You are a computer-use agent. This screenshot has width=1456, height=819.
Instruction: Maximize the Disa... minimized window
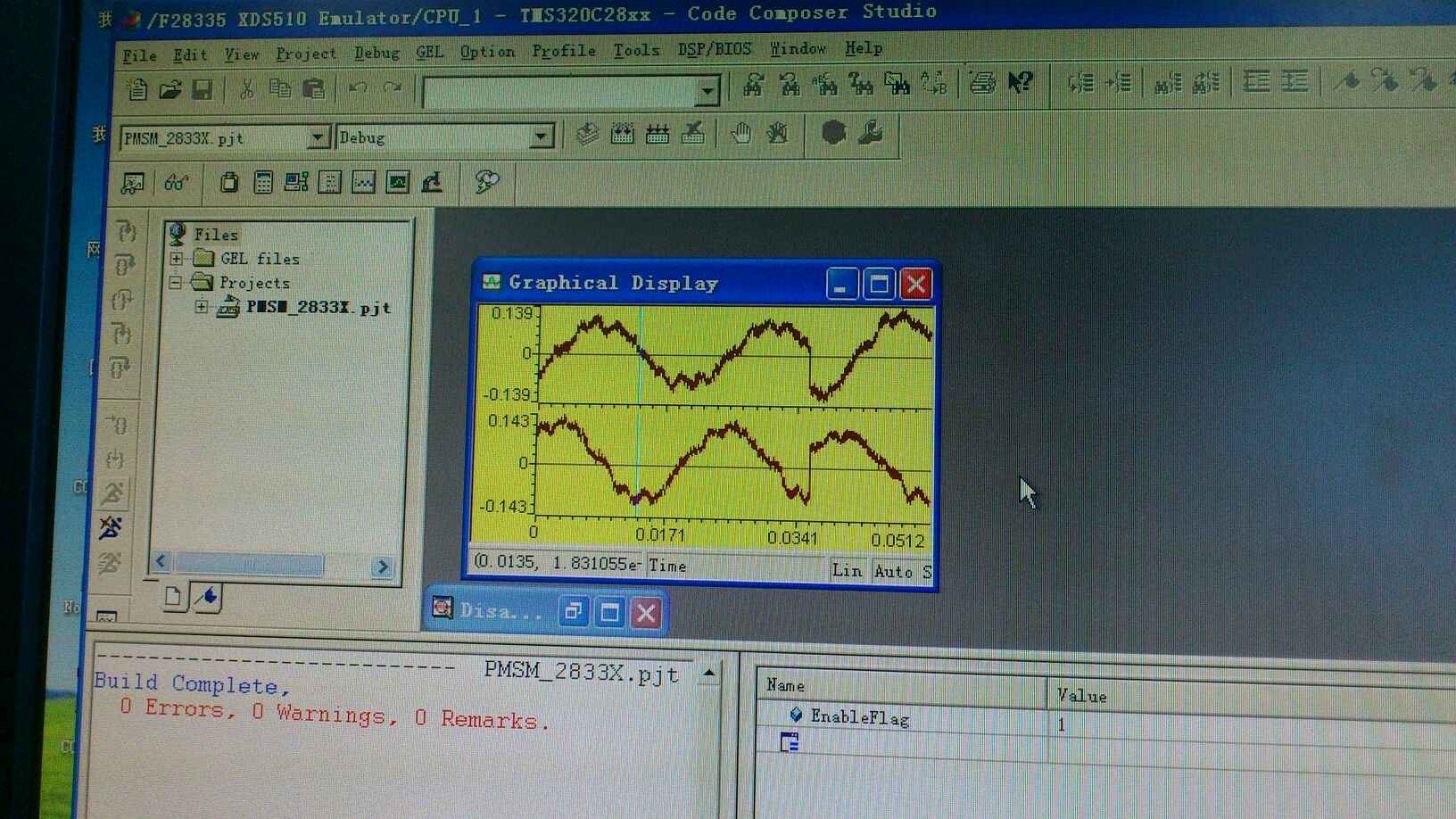[x=610, y=612]
